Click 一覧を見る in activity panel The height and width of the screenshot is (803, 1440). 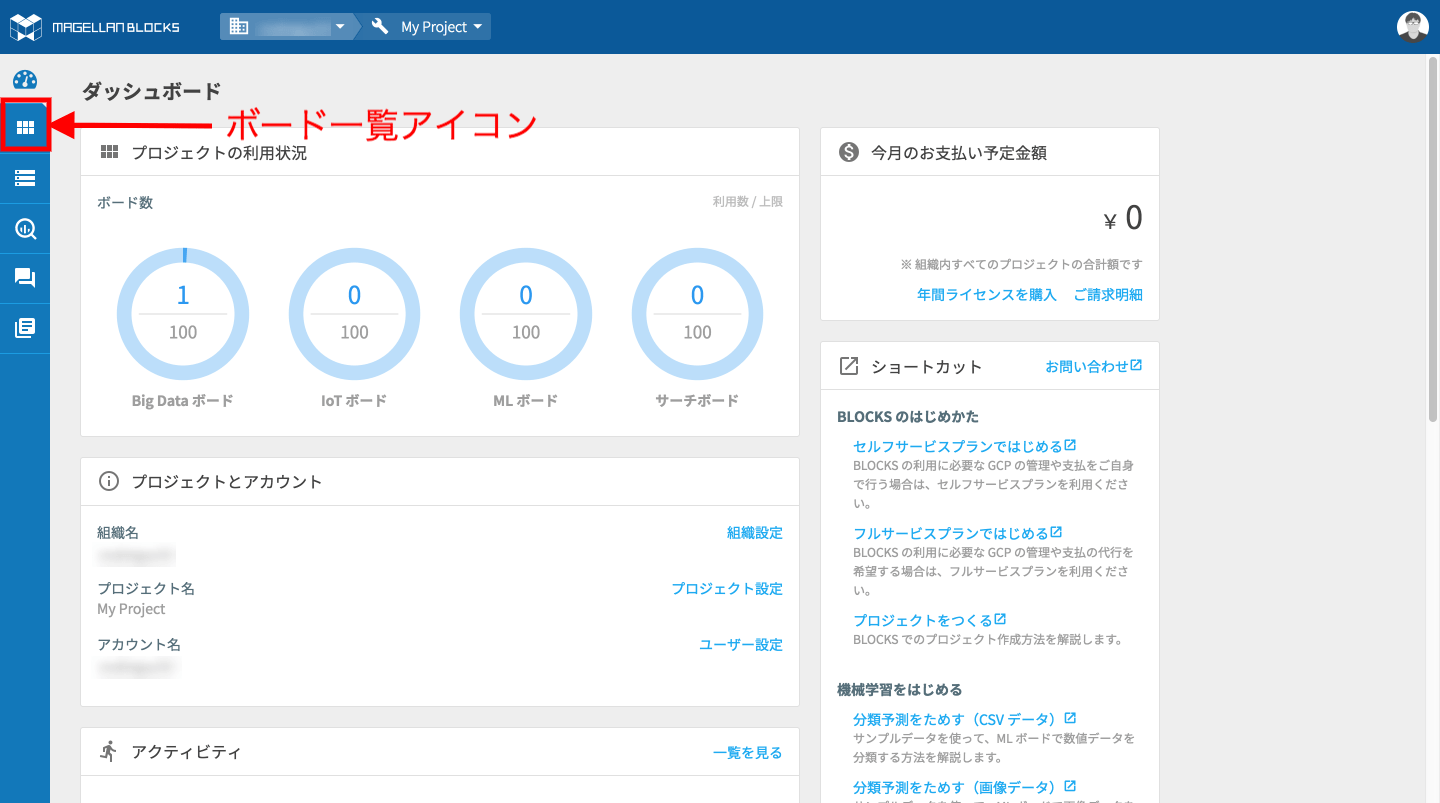pyautogui.click(x=748, y=752)
